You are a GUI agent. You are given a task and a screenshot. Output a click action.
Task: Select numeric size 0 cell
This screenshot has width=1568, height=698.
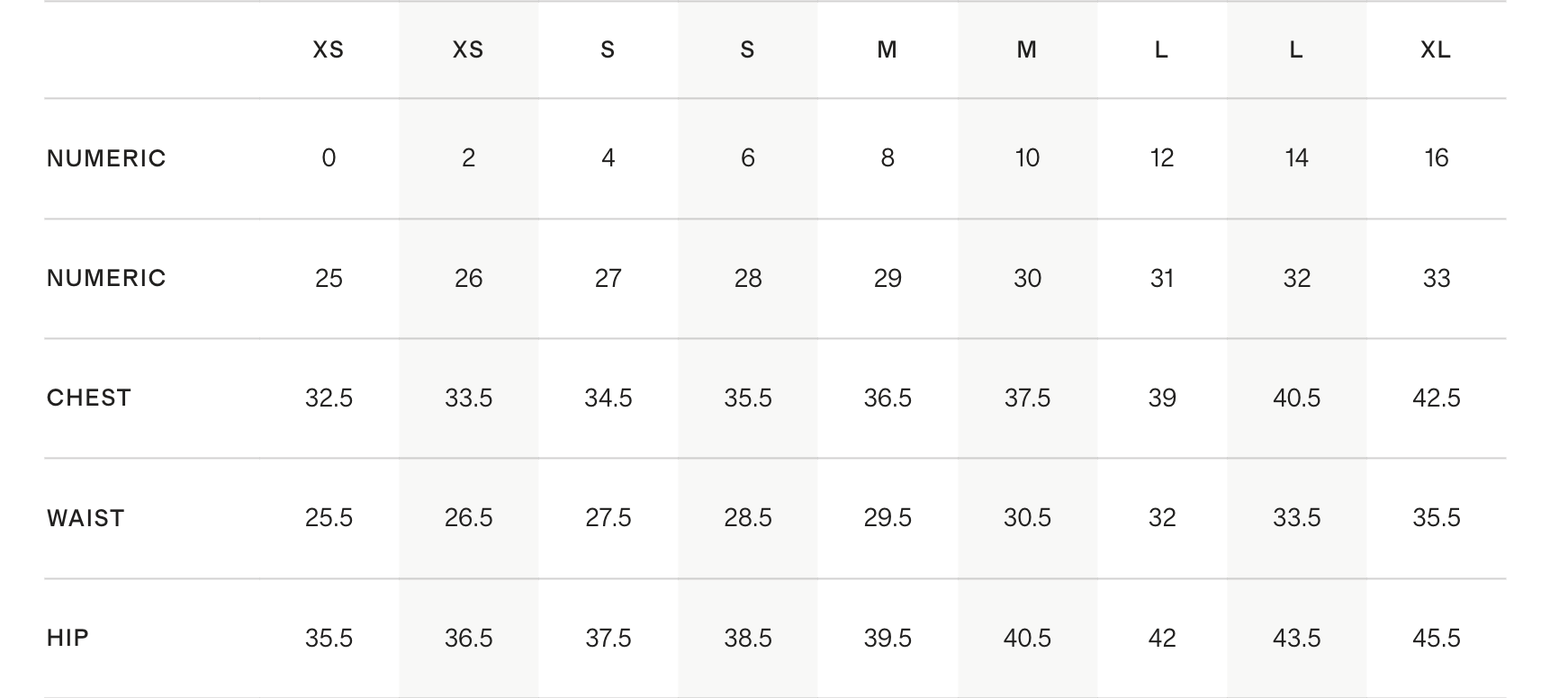coord(329,158)
